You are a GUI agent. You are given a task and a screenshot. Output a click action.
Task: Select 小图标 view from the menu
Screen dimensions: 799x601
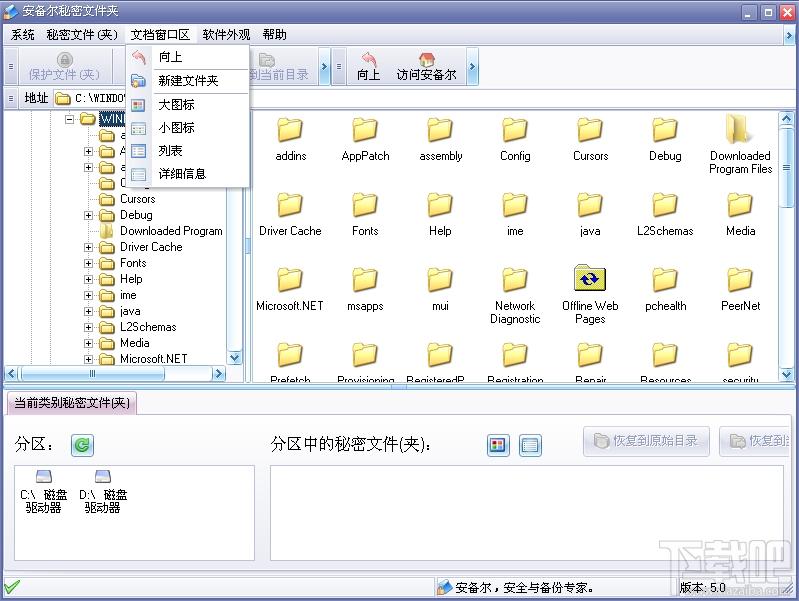click(x=176, y=127)
